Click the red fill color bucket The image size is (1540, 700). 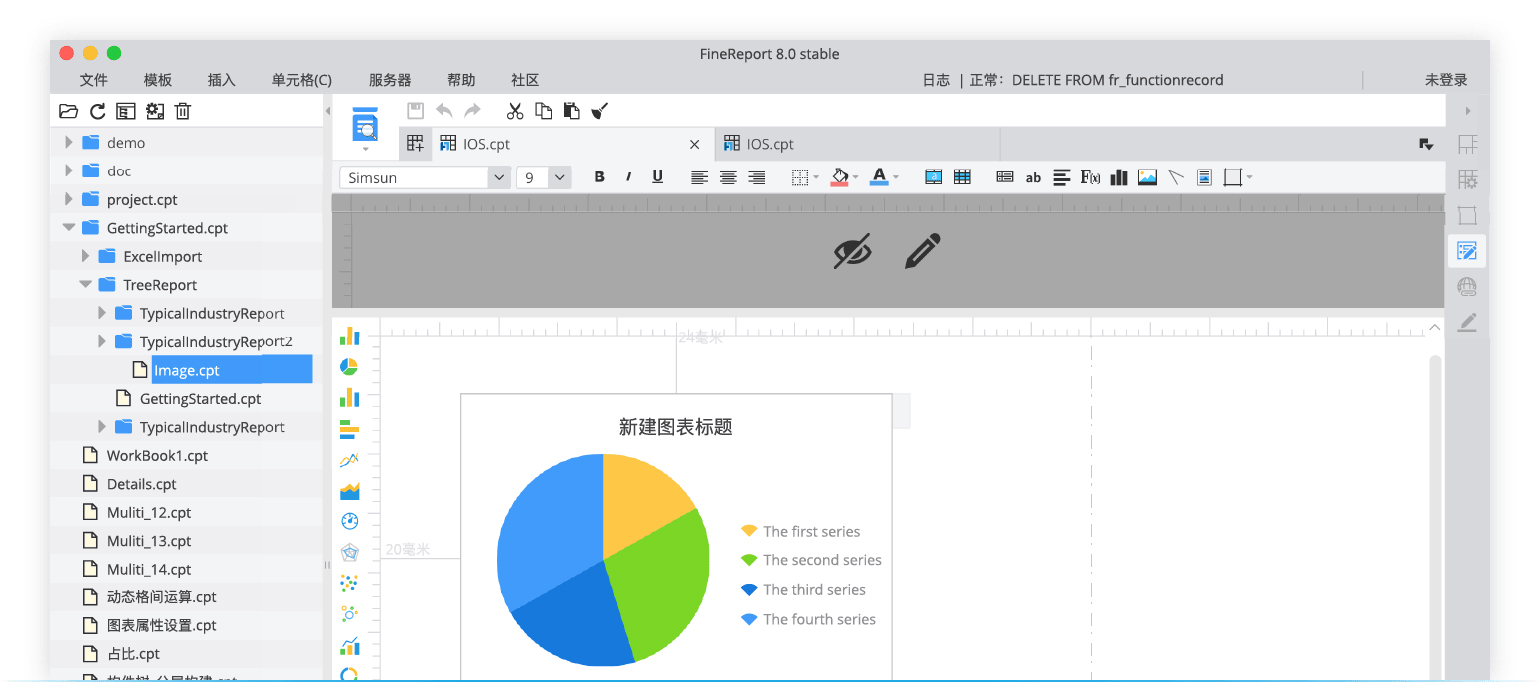point(838,177)
